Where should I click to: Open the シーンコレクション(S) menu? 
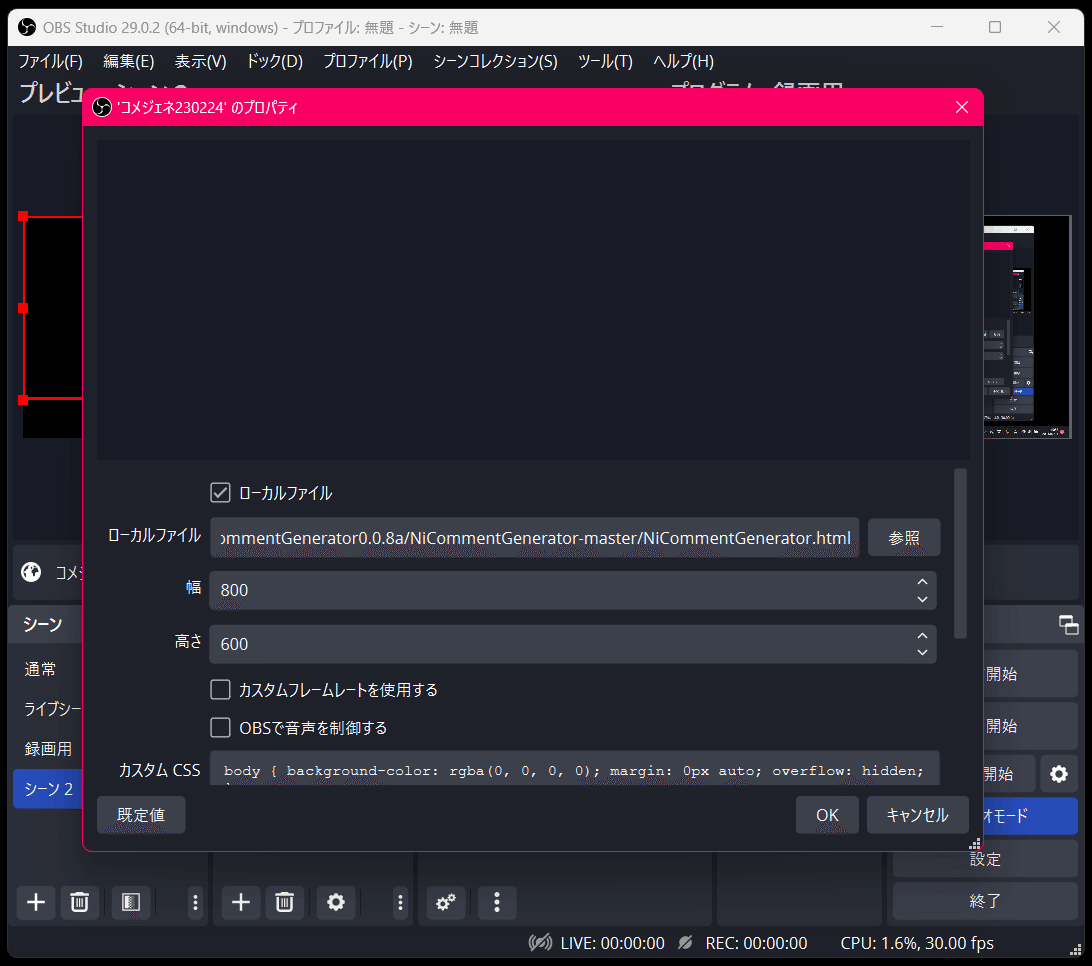tap(495, 61)
